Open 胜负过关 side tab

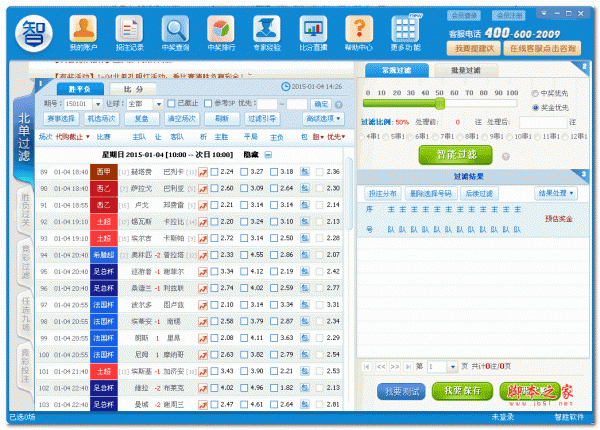click(25, 210)
